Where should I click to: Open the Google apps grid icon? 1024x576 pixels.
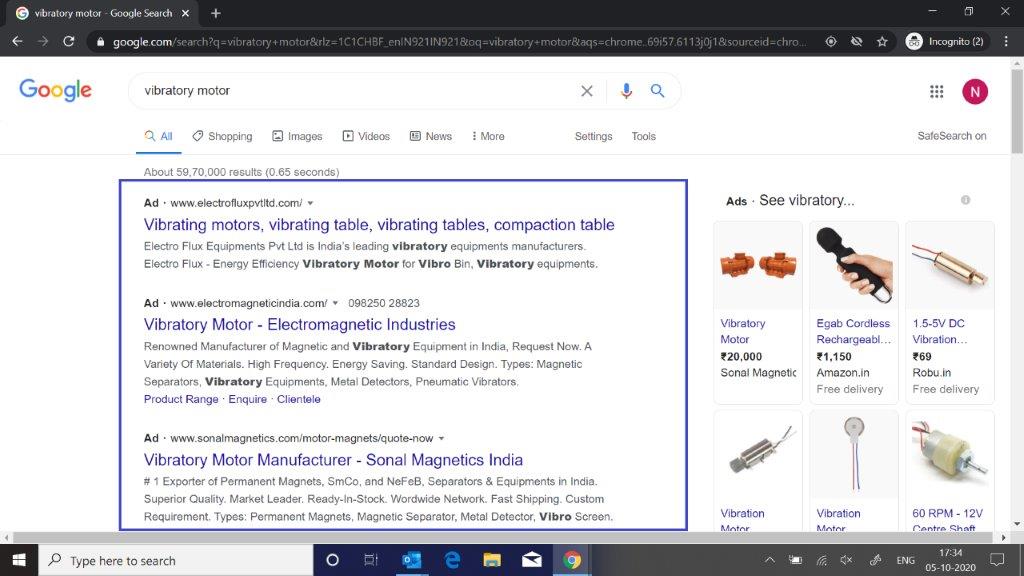pos(937,92)
